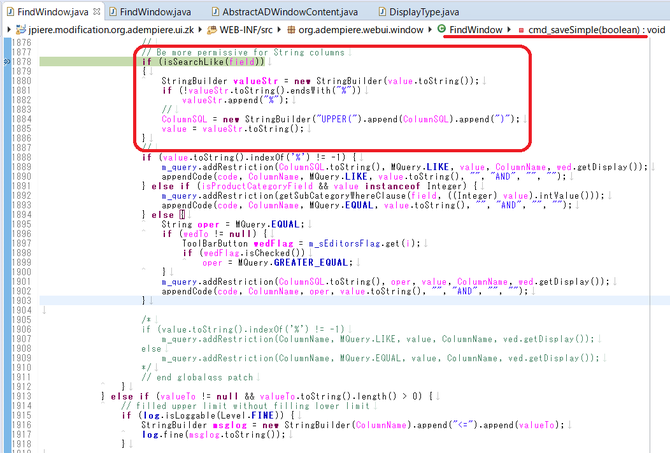Viewport: 670px width, 453px height.
Task: Click the 'ToolBarButton wedFlag' line
Action: pos(301,244)
